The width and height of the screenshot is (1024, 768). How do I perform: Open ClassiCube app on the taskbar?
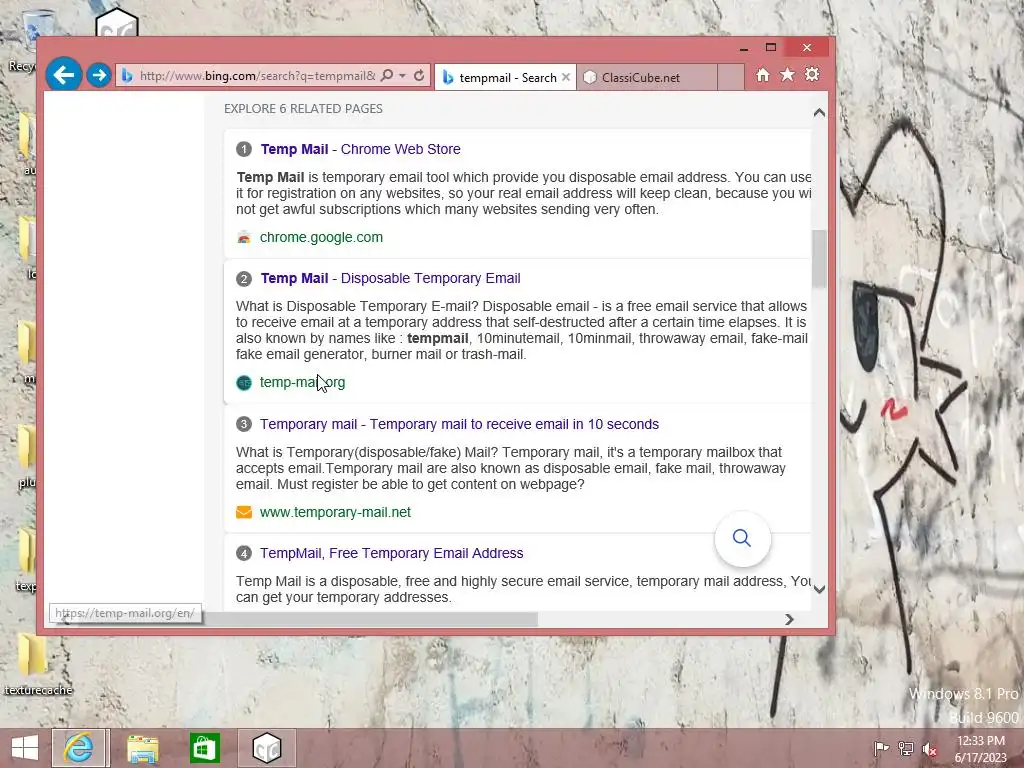266,748
